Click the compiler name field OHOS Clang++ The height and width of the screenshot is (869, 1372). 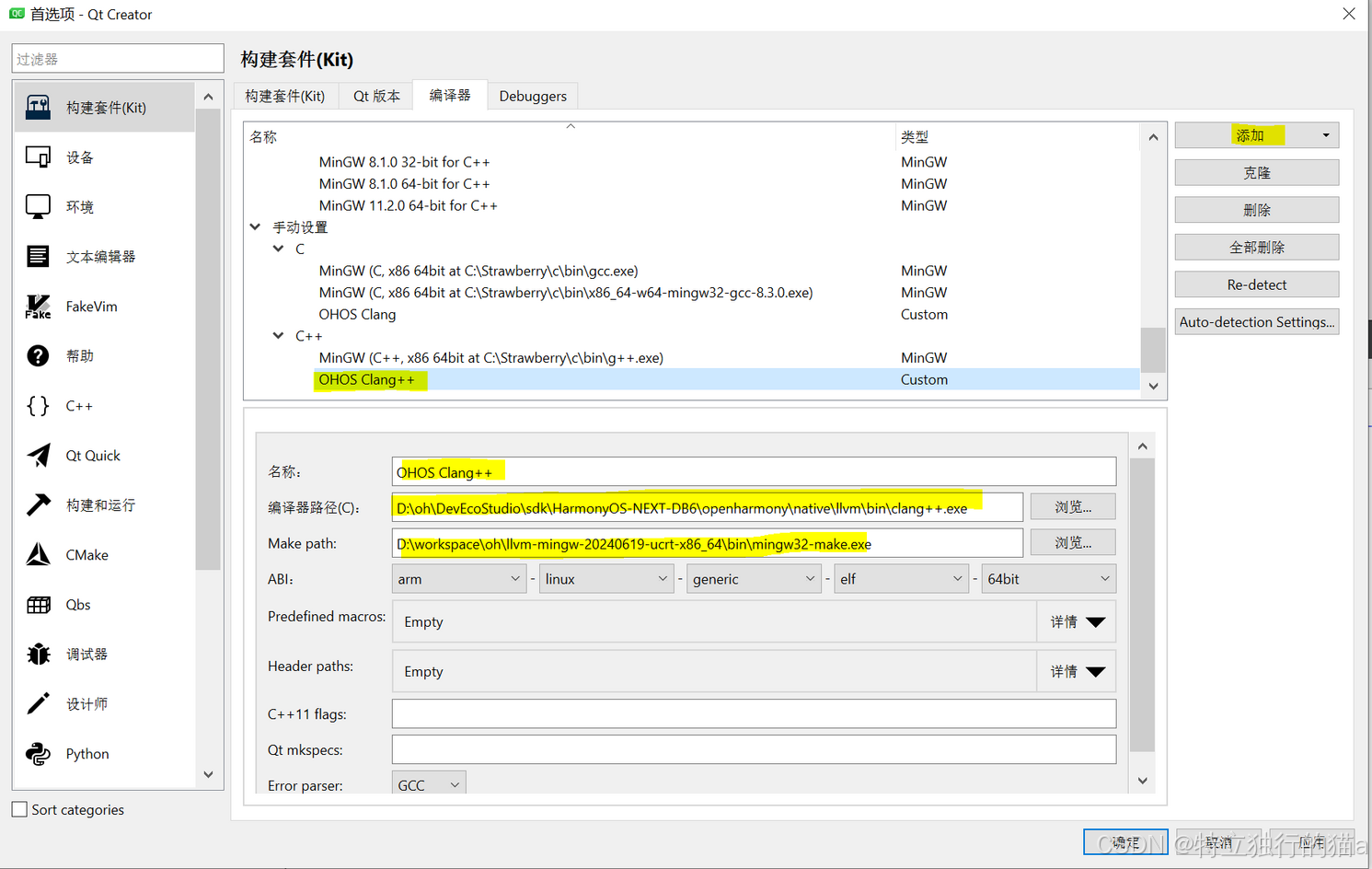tap(754, 471)
